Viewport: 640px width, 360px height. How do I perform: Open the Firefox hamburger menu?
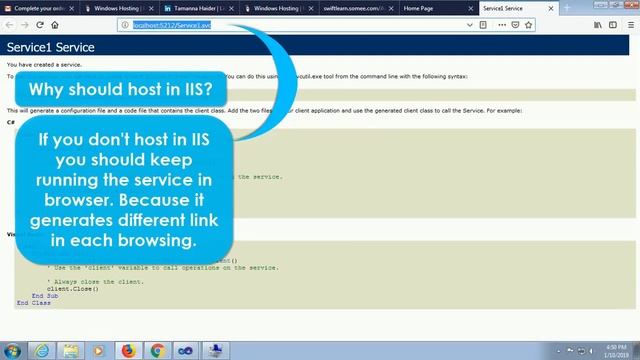(631, 25)
